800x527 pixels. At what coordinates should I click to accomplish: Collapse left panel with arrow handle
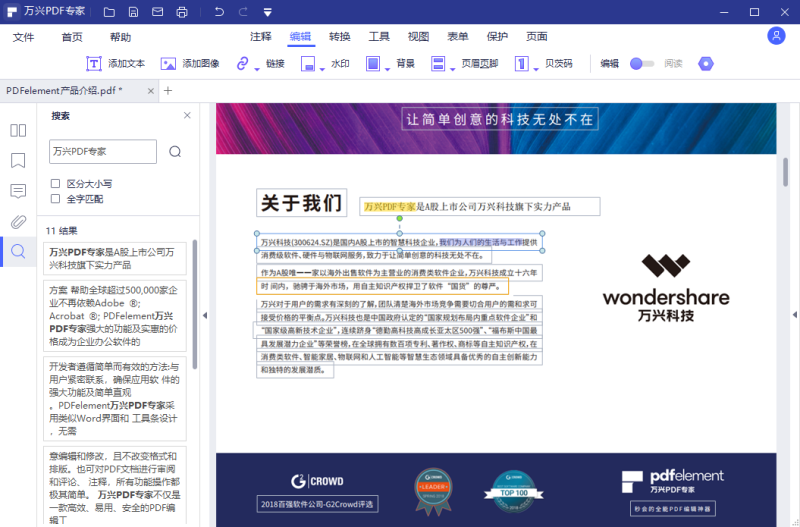tap(205, 315)
